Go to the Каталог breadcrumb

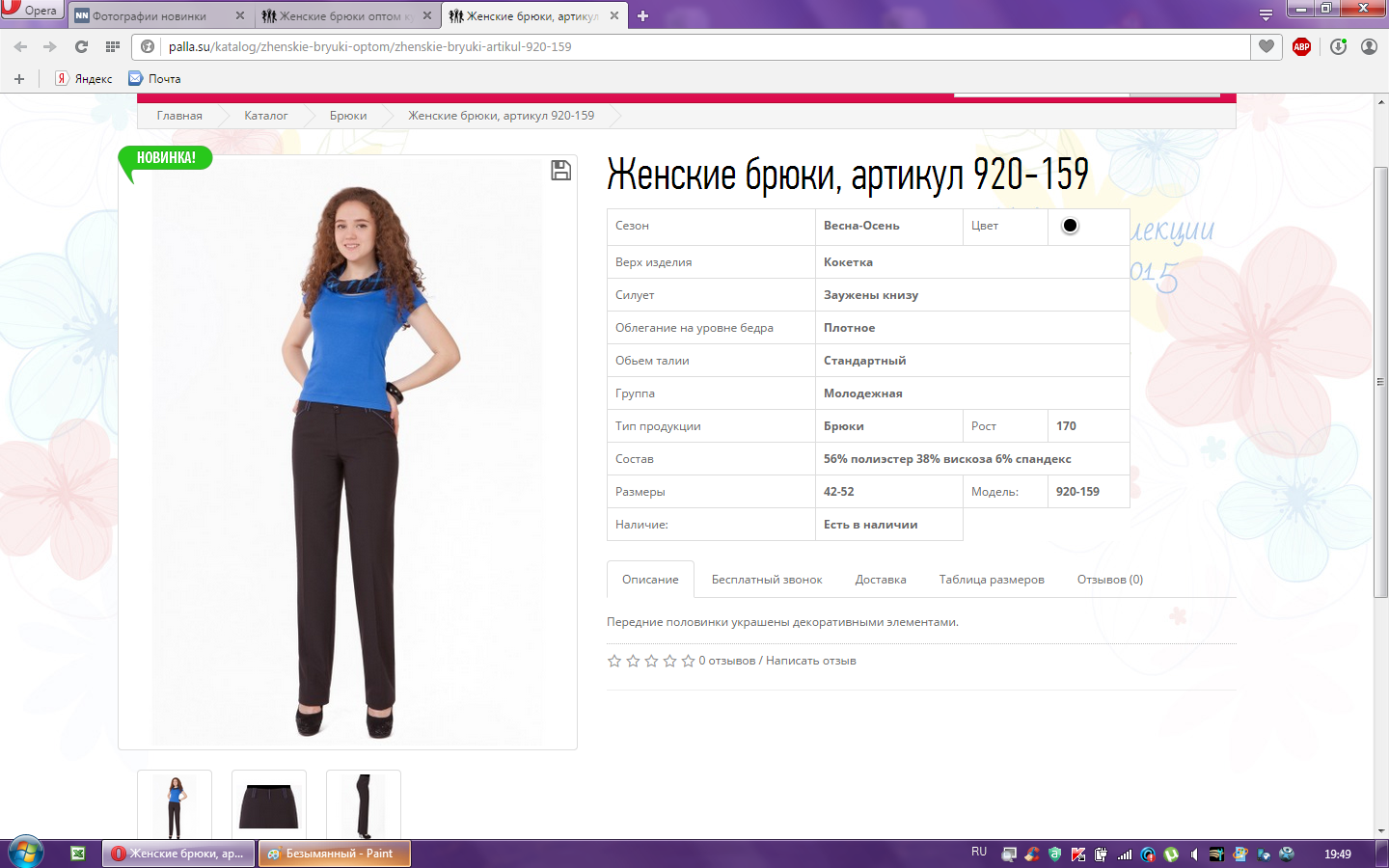click(x=265, y=116)
